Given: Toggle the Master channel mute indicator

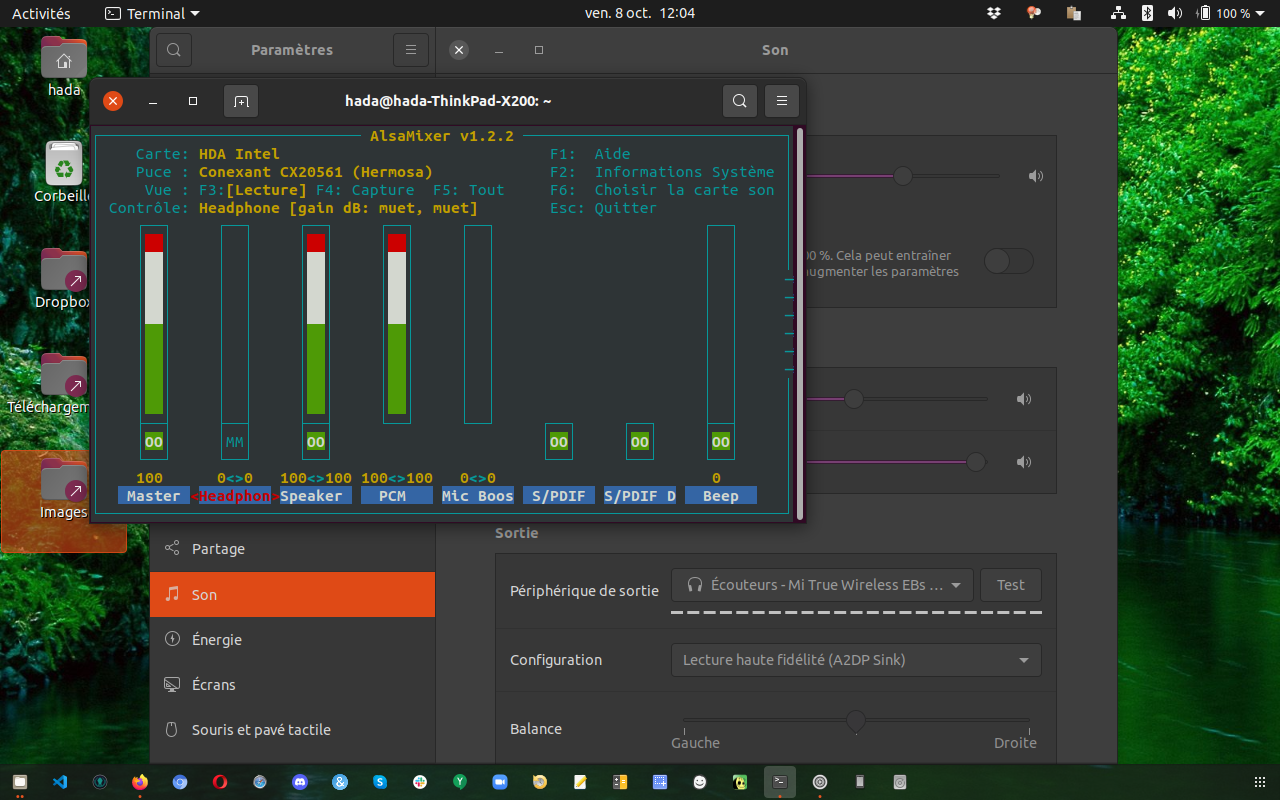Looking at the screenshot, I should (154, 442).
